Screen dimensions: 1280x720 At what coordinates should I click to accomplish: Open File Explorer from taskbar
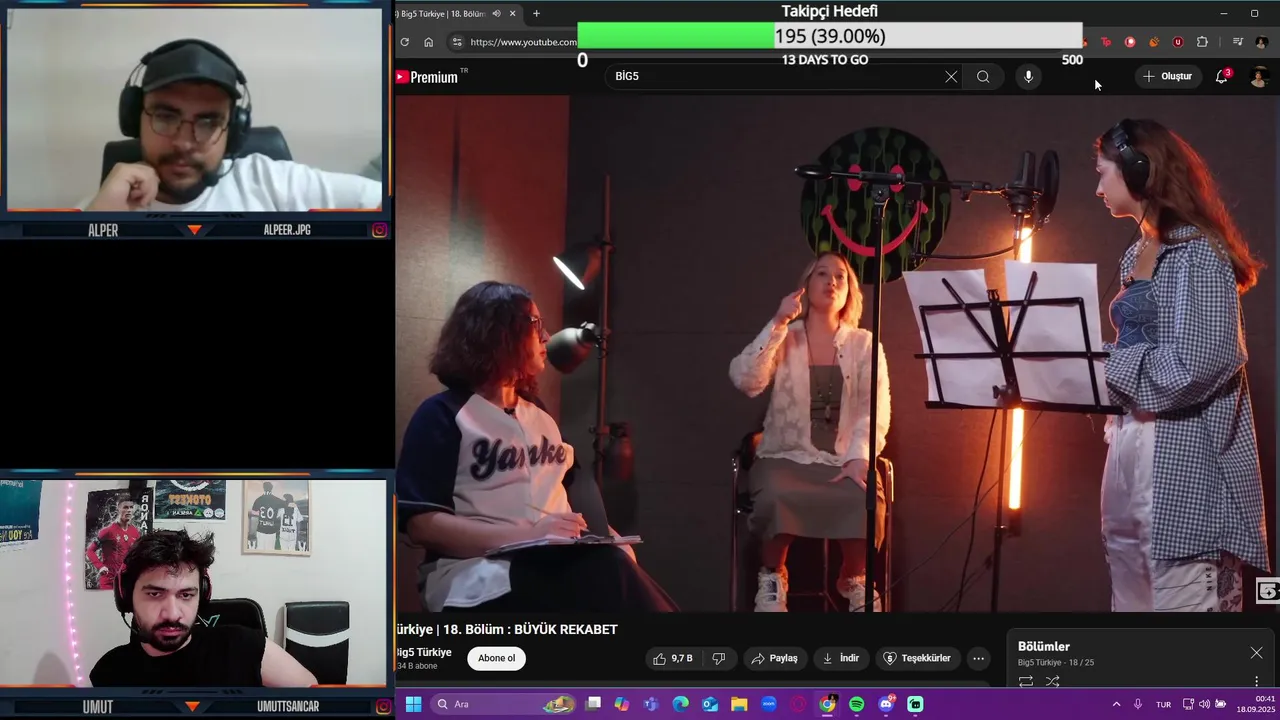[739, 704]
